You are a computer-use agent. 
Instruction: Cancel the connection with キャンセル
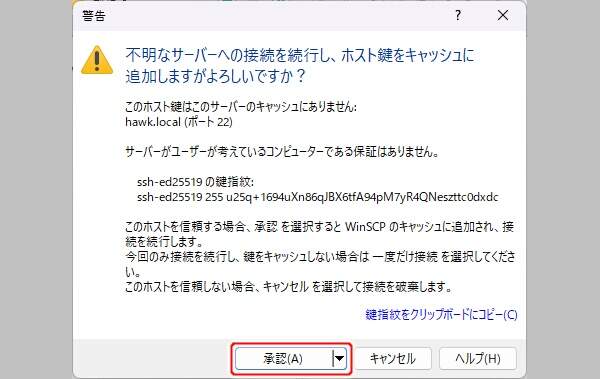tap(393, 359)
